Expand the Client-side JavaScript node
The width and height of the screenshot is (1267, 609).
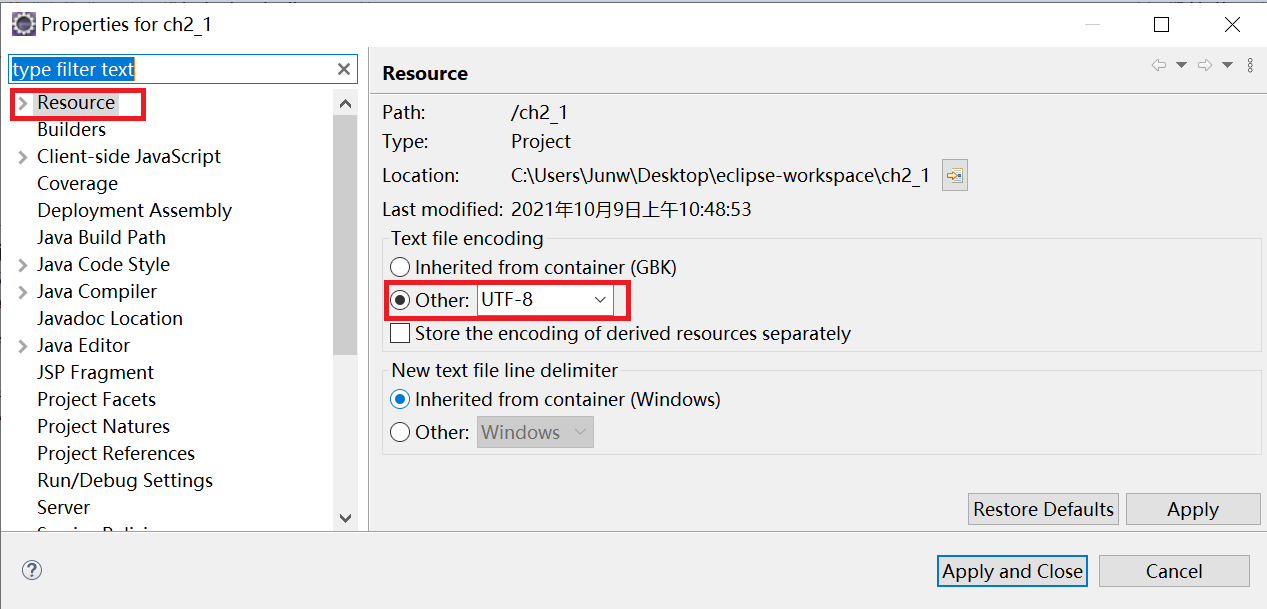pyautogui.click(x=23, y=157)
